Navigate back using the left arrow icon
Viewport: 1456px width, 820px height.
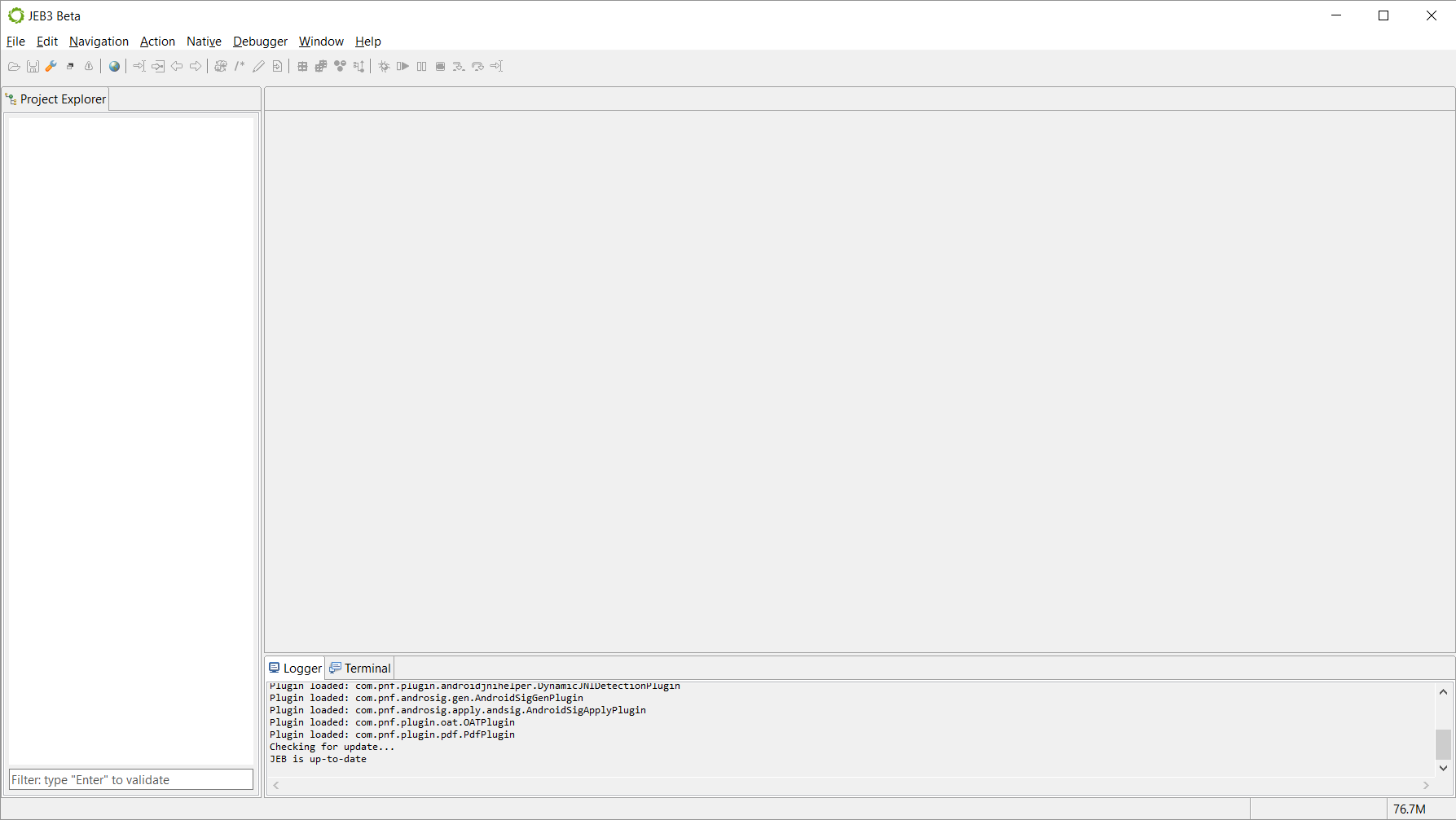(177, 66)
